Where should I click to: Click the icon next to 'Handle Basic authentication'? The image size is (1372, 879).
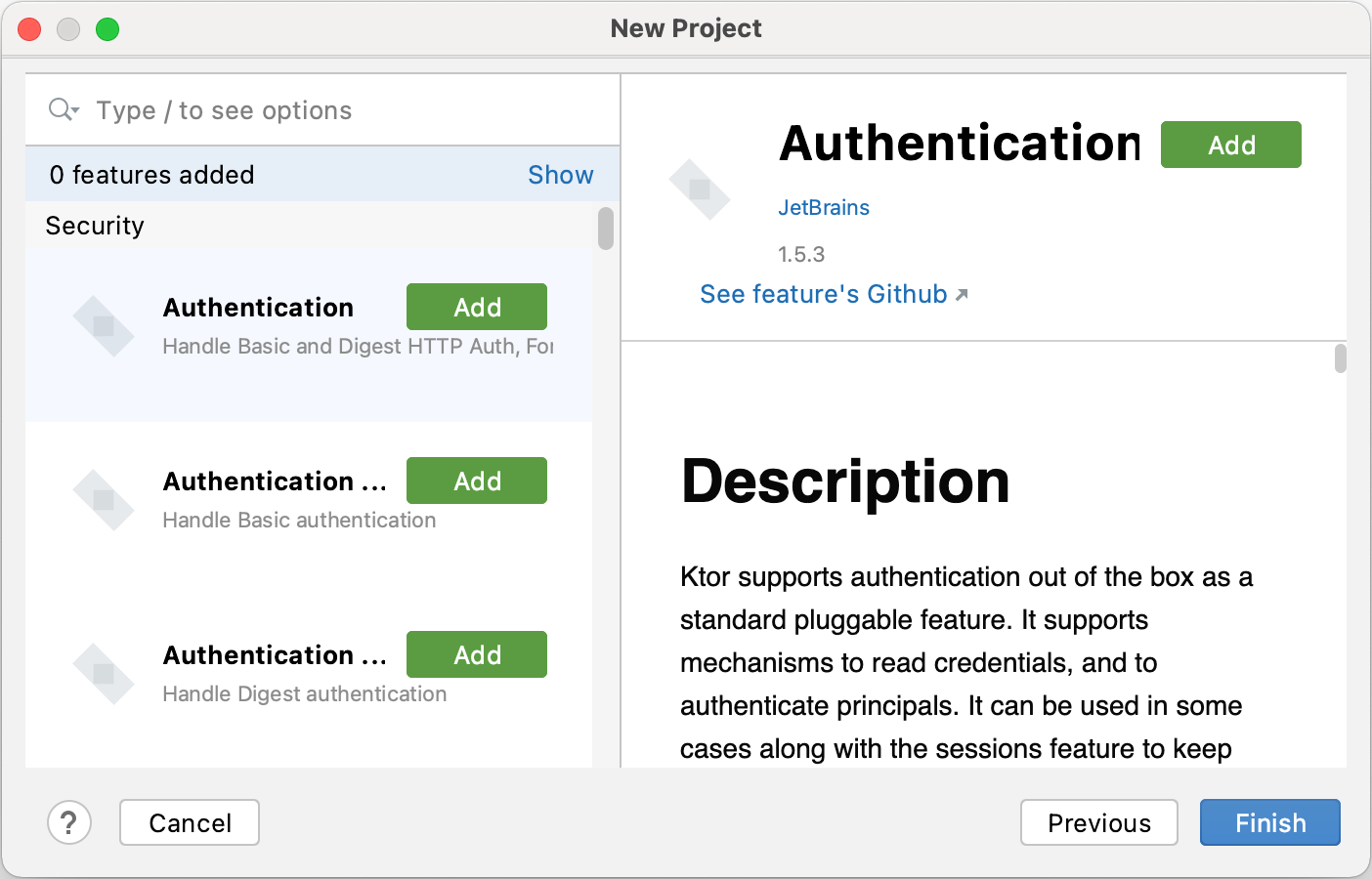105,500
